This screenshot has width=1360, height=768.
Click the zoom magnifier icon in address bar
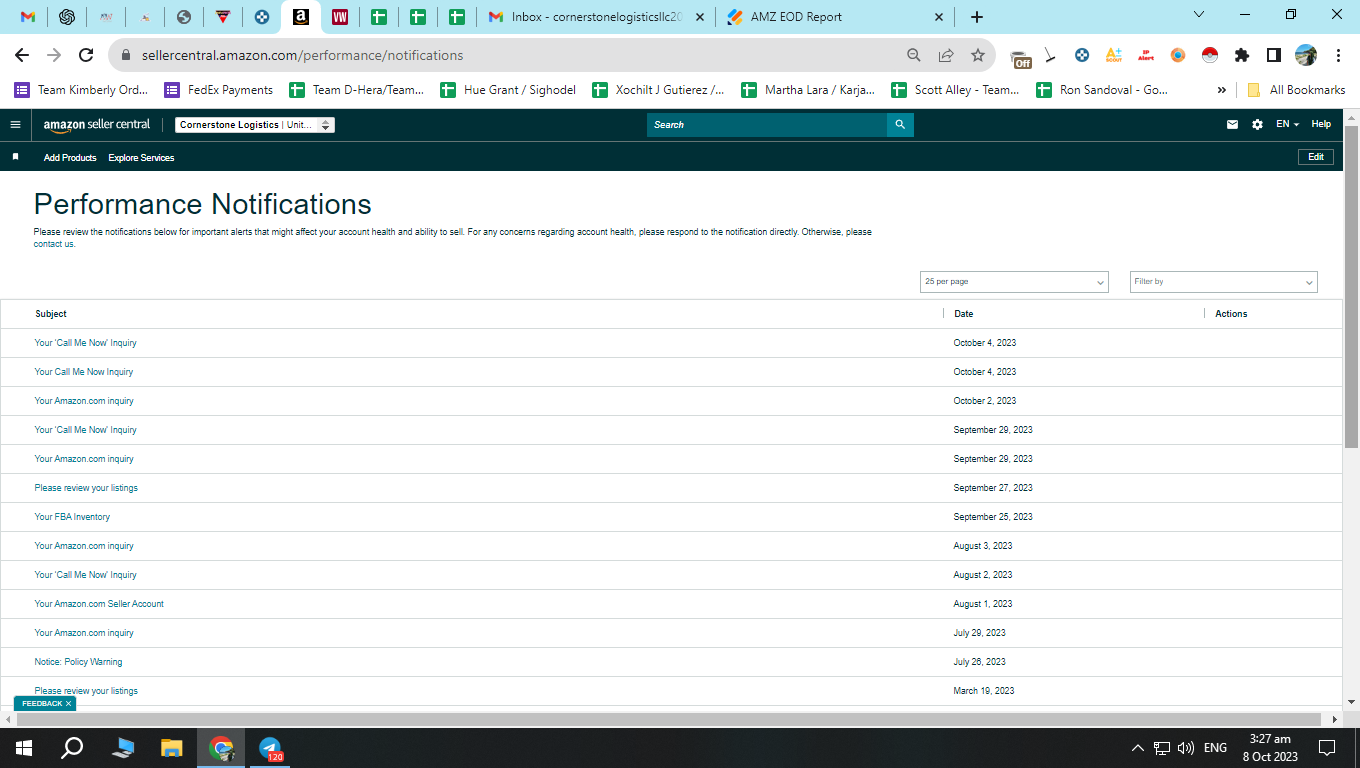(913, 55)
